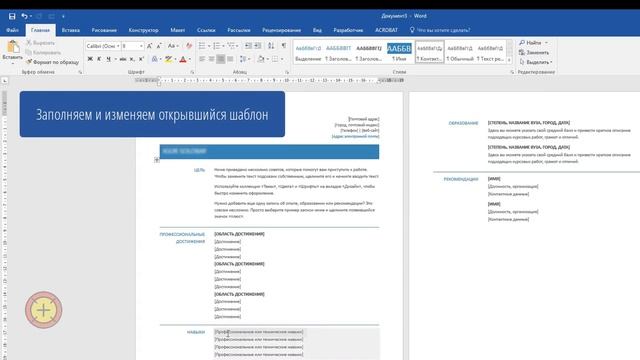Open the Файл tab
Image resolution: width=640 pixels, height=360 pixels.
coord(12,30)
